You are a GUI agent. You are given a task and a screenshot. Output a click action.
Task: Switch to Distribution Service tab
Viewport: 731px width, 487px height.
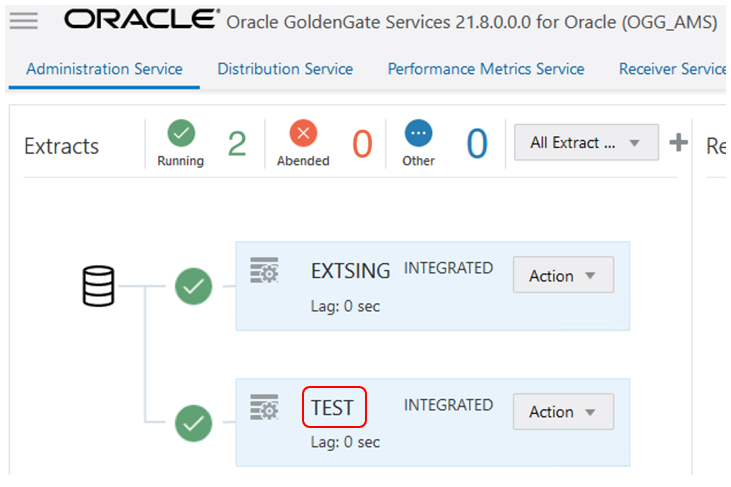point(285,69)
